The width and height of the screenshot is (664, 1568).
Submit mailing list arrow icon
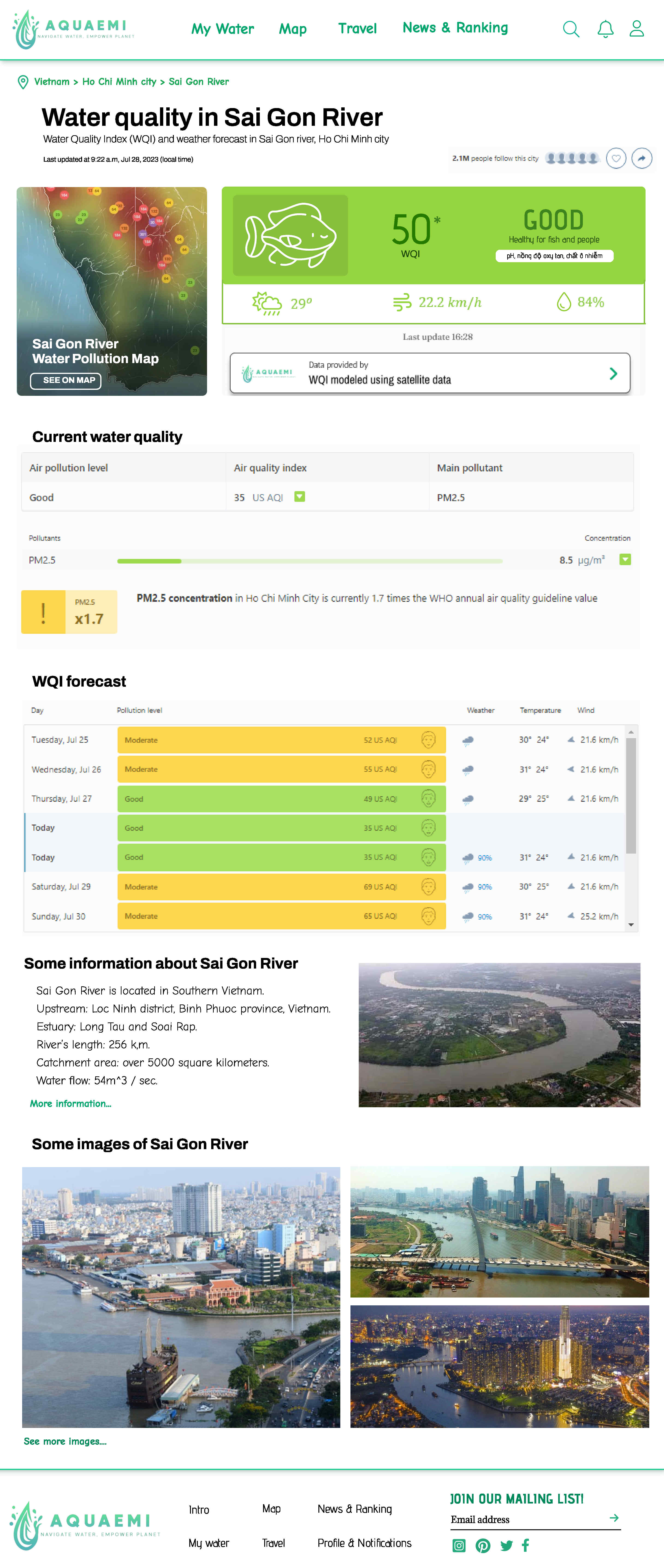pos(614,1518)
